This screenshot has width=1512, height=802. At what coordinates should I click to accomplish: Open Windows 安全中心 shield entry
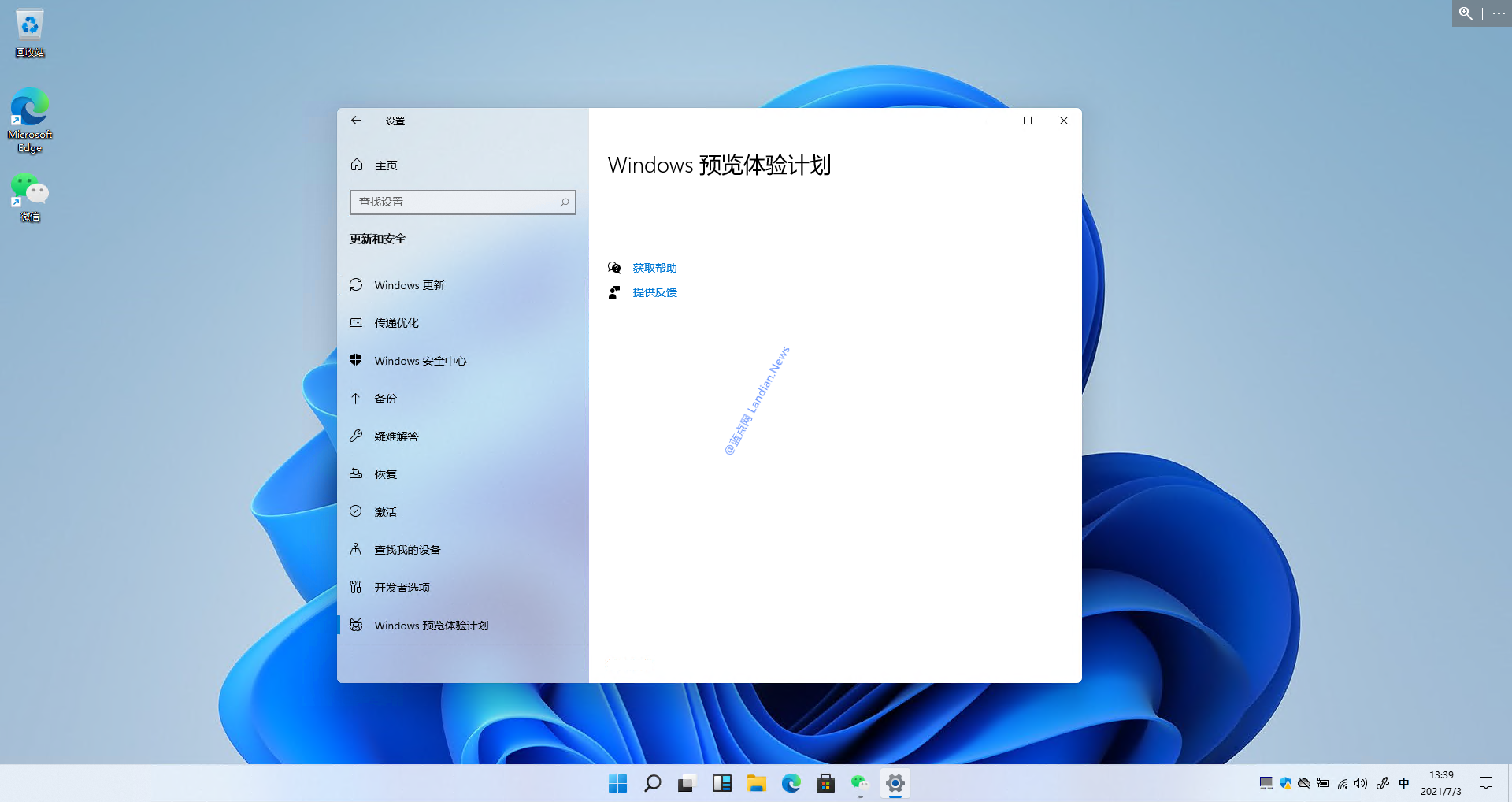pyautogui.click(x=463, y=361)
